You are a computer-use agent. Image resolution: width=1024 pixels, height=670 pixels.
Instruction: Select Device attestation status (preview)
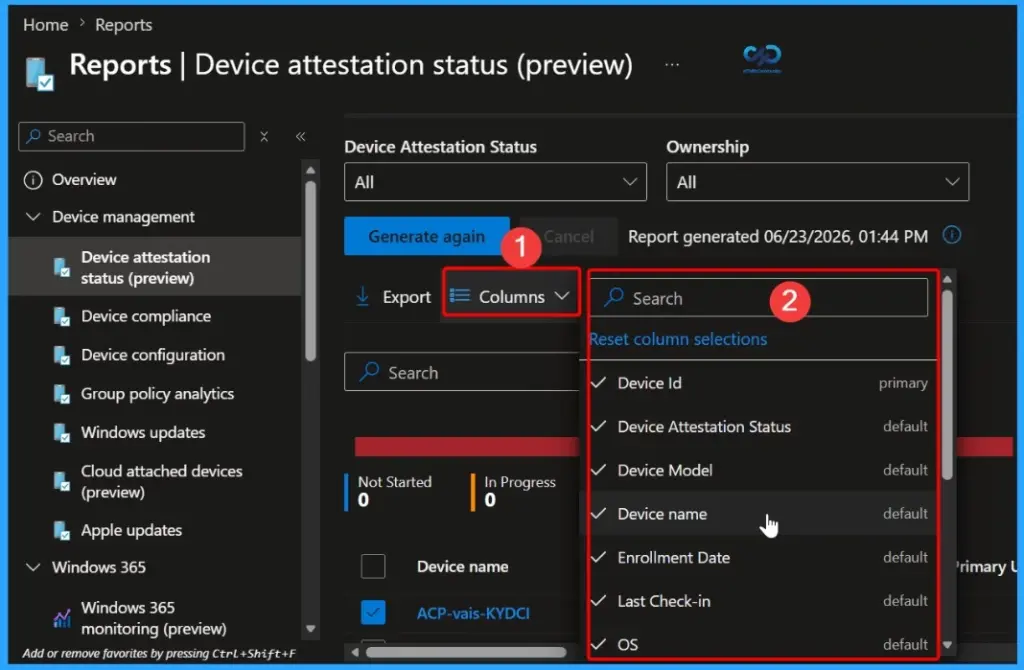155,267
